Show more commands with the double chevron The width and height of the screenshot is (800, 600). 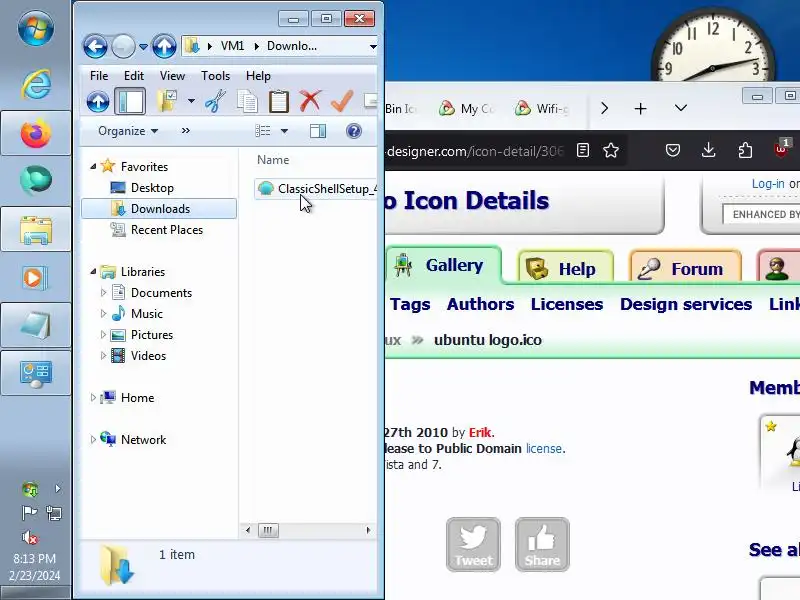point(186,131)
